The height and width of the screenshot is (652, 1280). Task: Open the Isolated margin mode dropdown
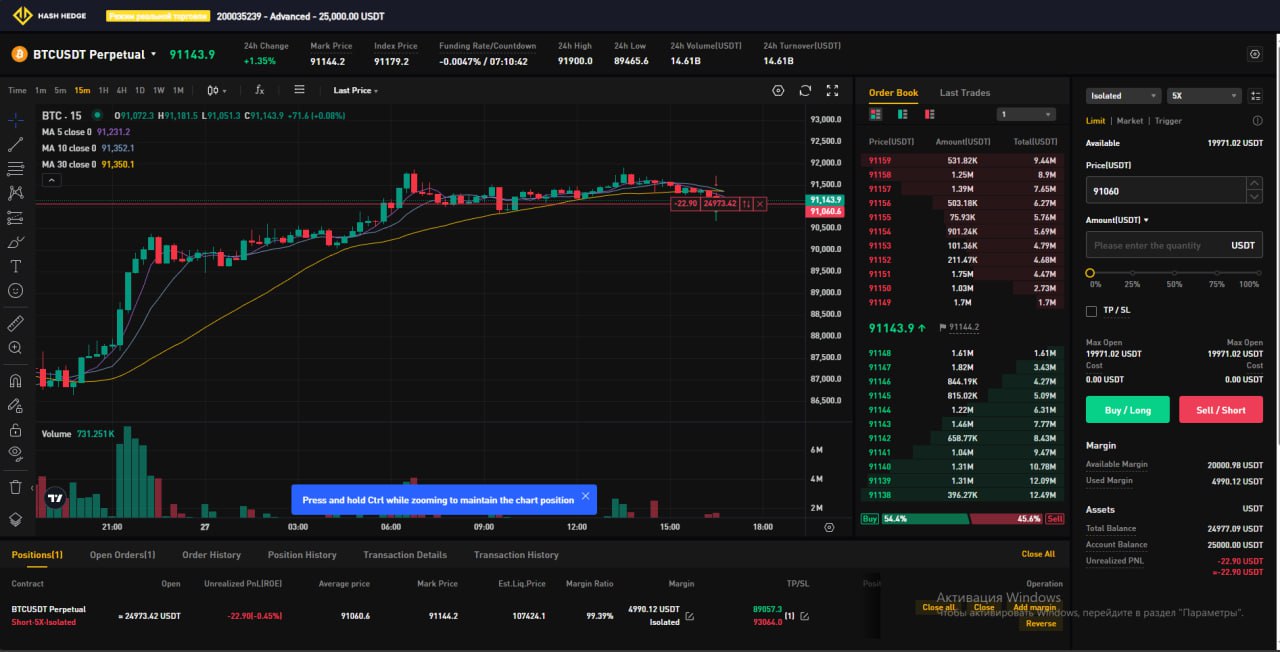1122,96
